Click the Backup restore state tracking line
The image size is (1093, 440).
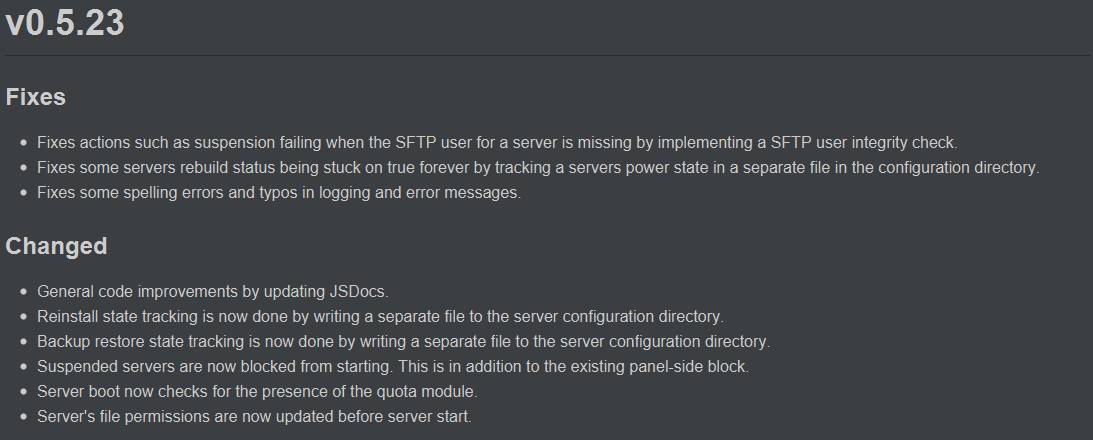(403, 341)
